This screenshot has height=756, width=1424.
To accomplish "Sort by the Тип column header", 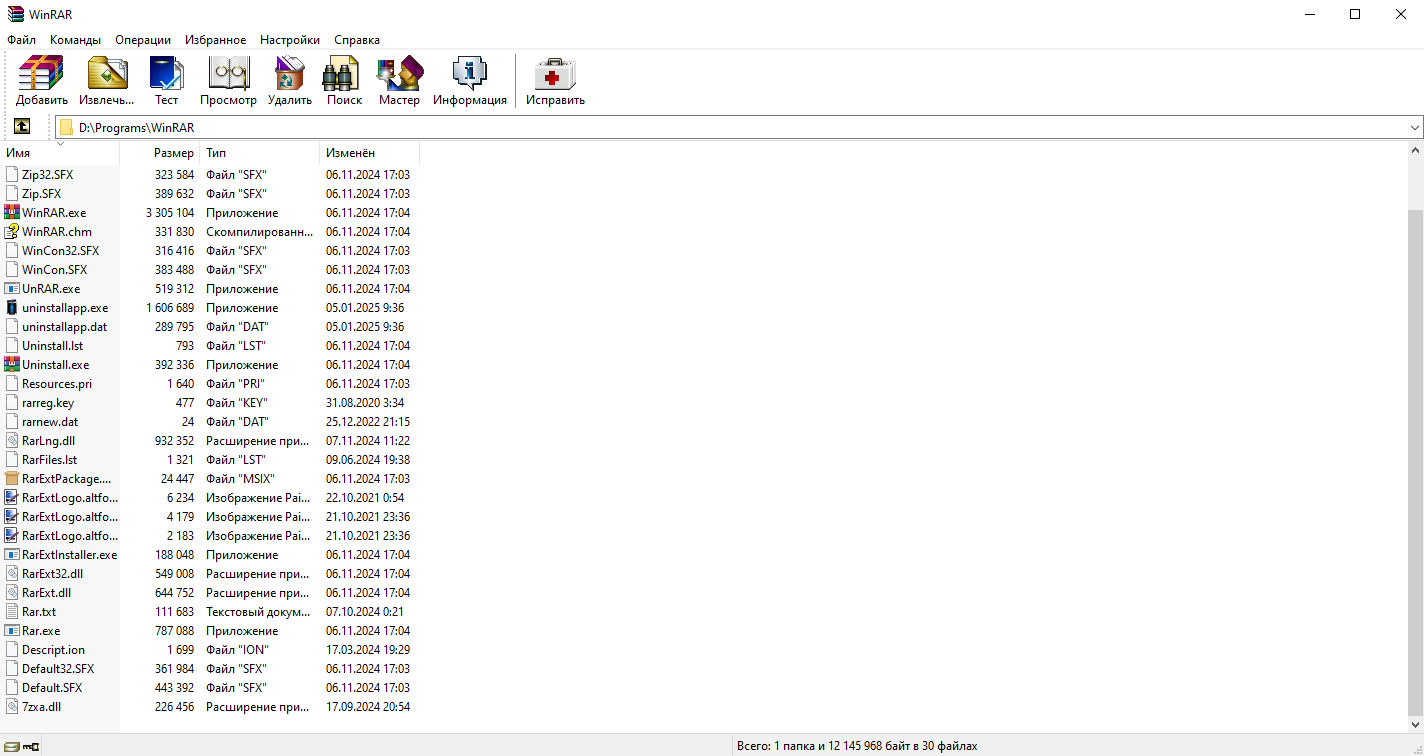I will 260,153.
